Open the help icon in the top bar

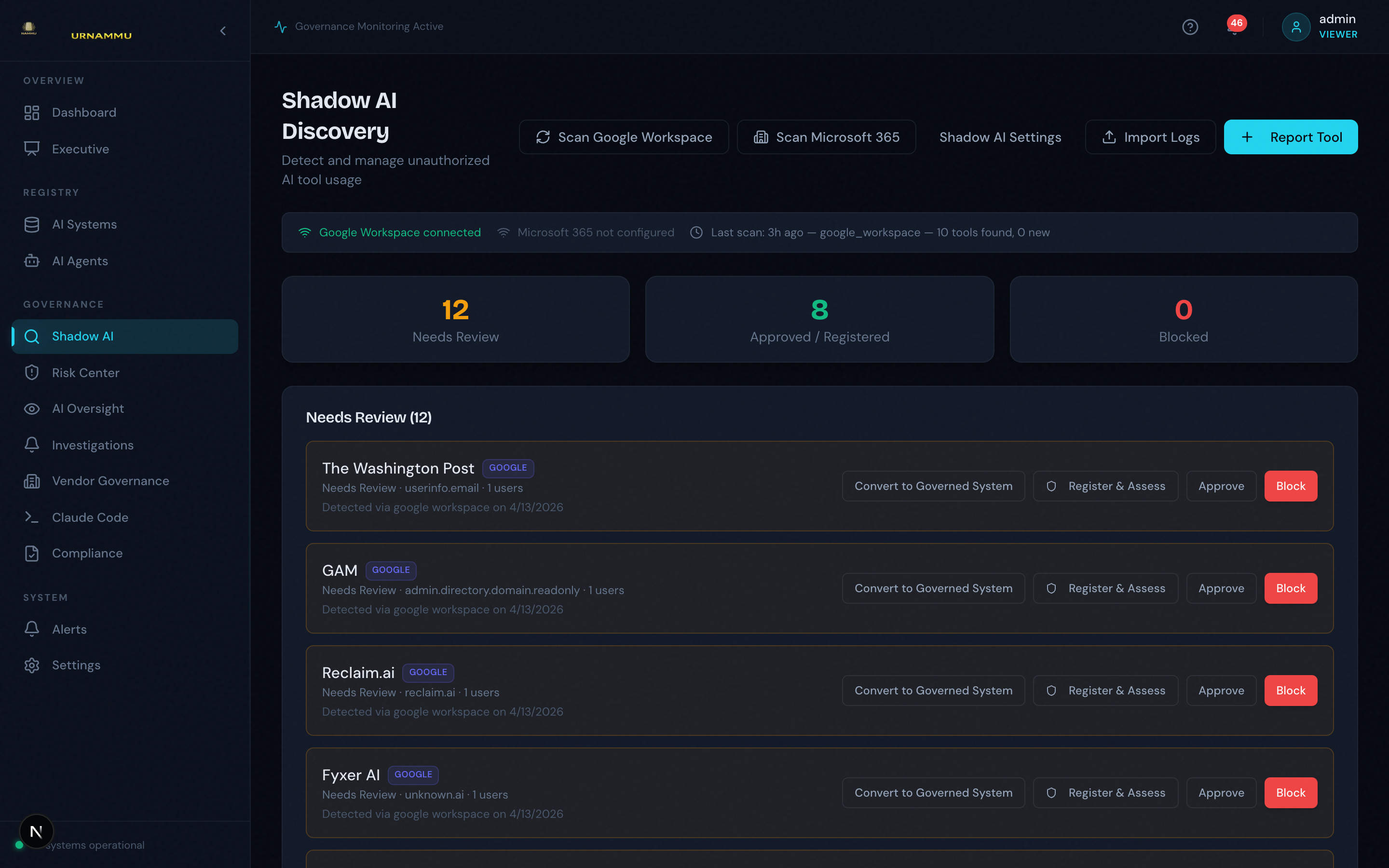1190,27
